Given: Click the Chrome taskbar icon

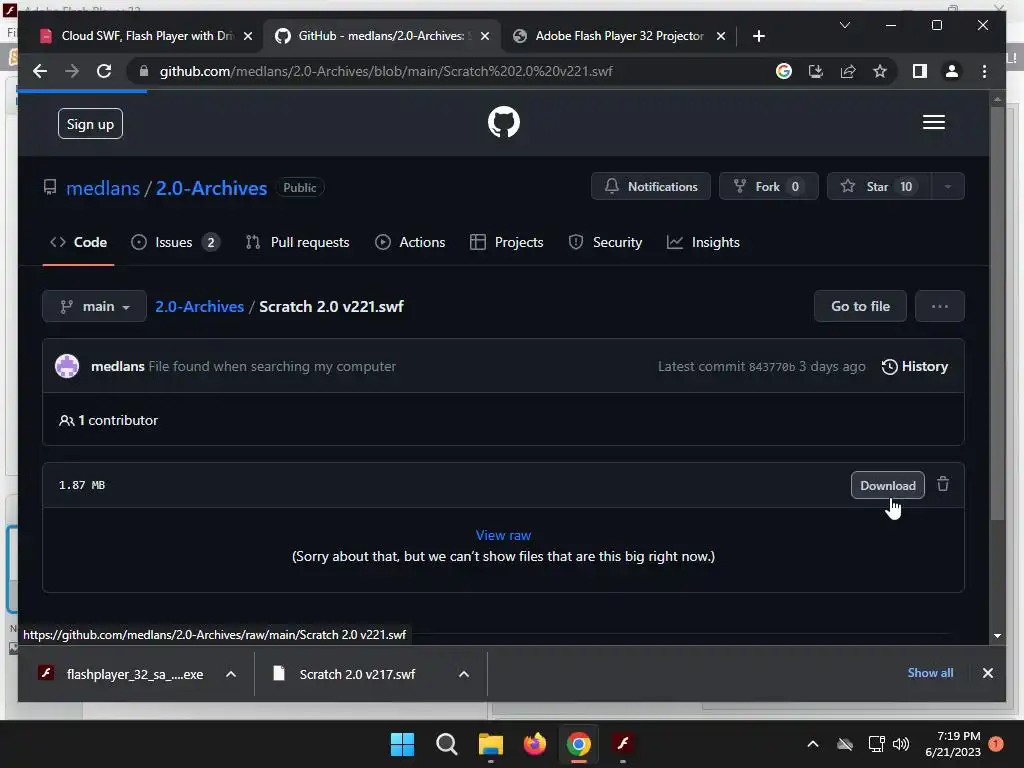Looking at the screenshot, I should (579, 744).
